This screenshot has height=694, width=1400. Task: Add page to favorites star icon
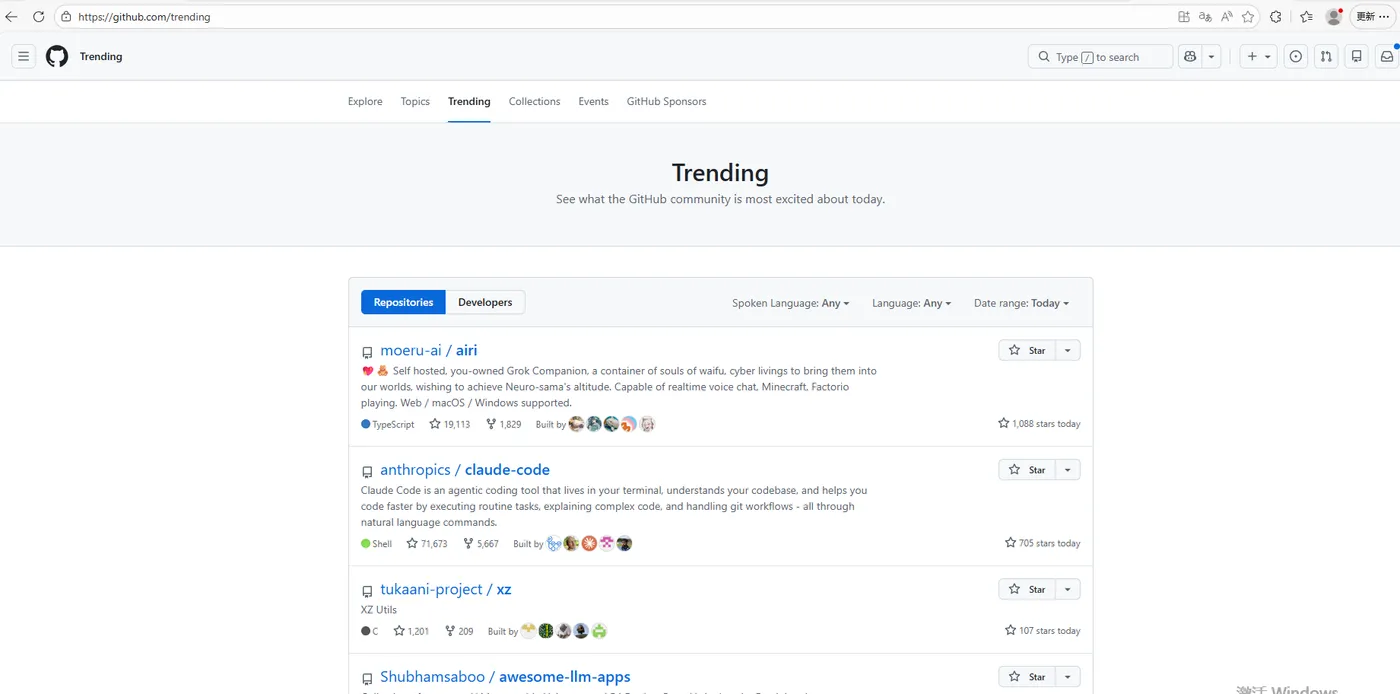[x=1248, y=17]
